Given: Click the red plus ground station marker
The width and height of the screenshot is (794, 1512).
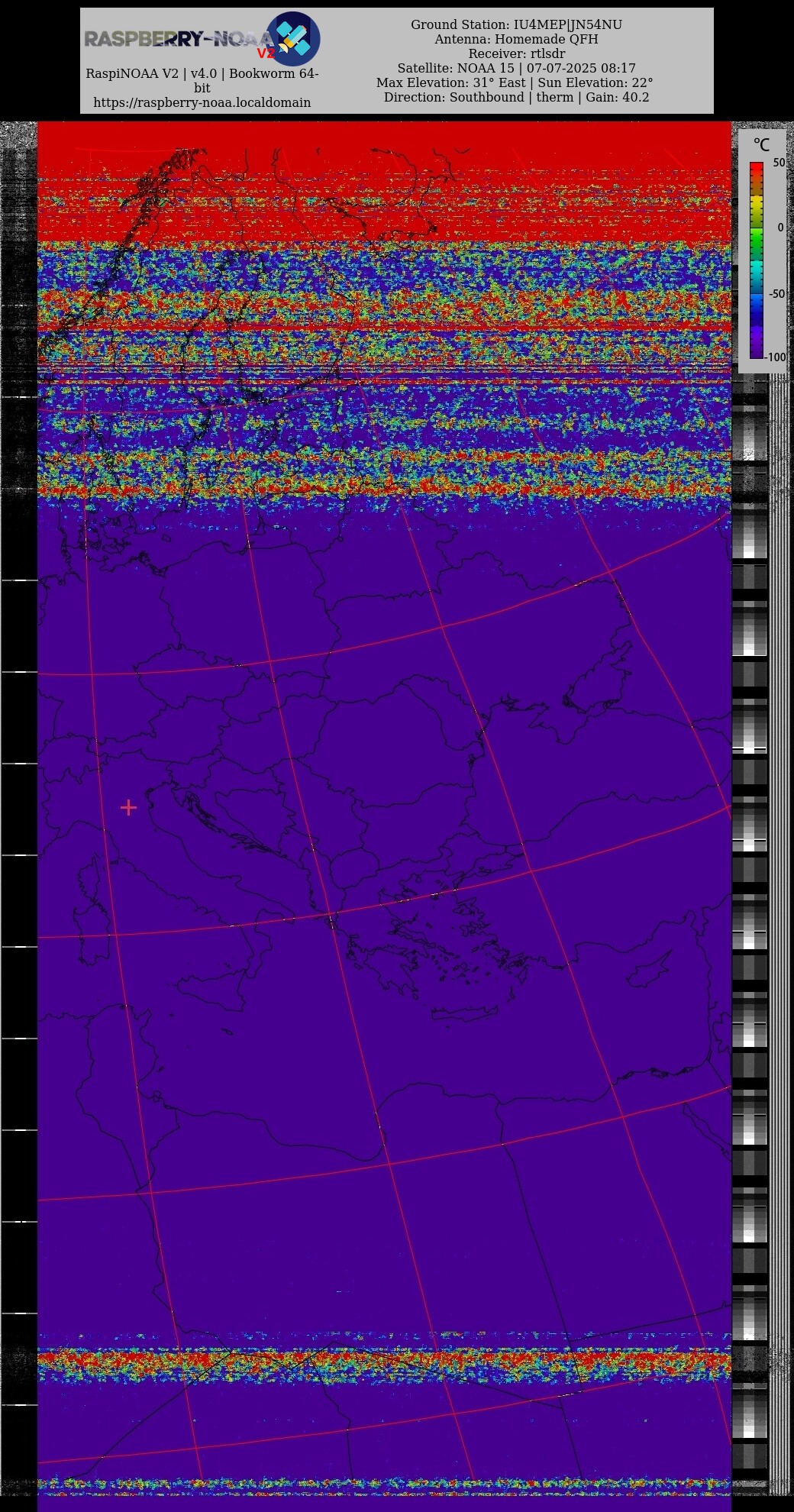Looking at the screenshot, I should 128,807.
